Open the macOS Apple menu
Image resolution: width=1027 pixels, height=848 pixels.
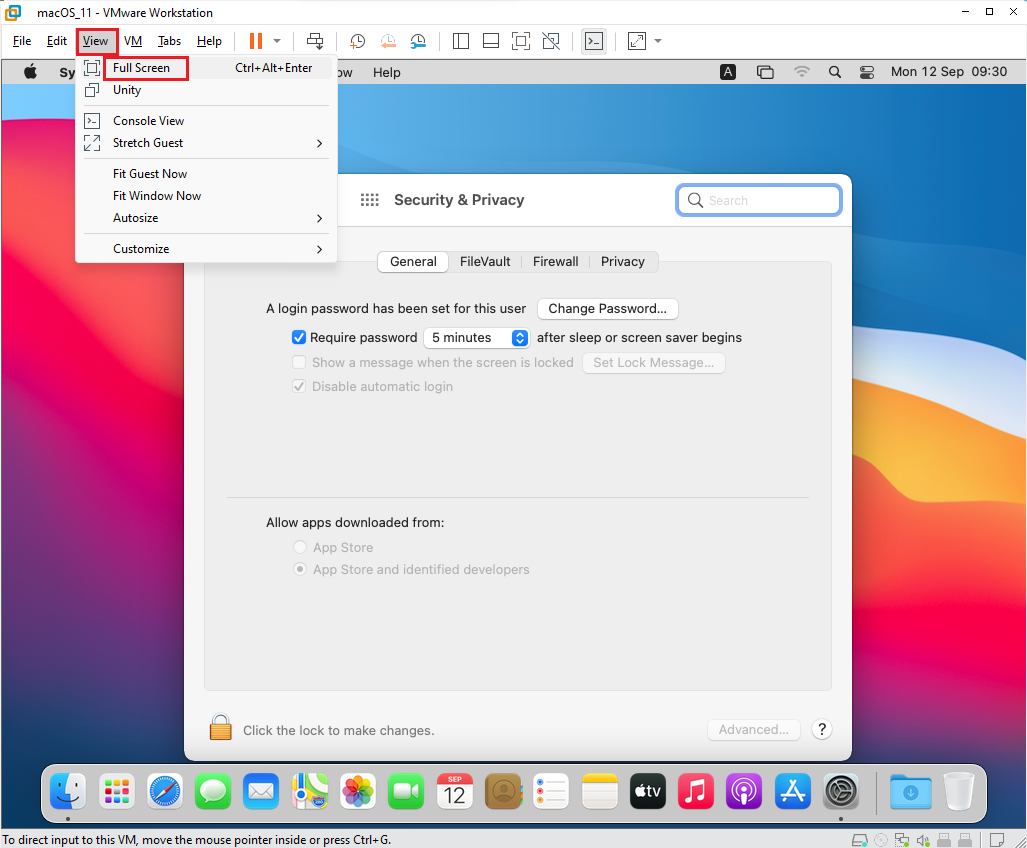point(31,72)
